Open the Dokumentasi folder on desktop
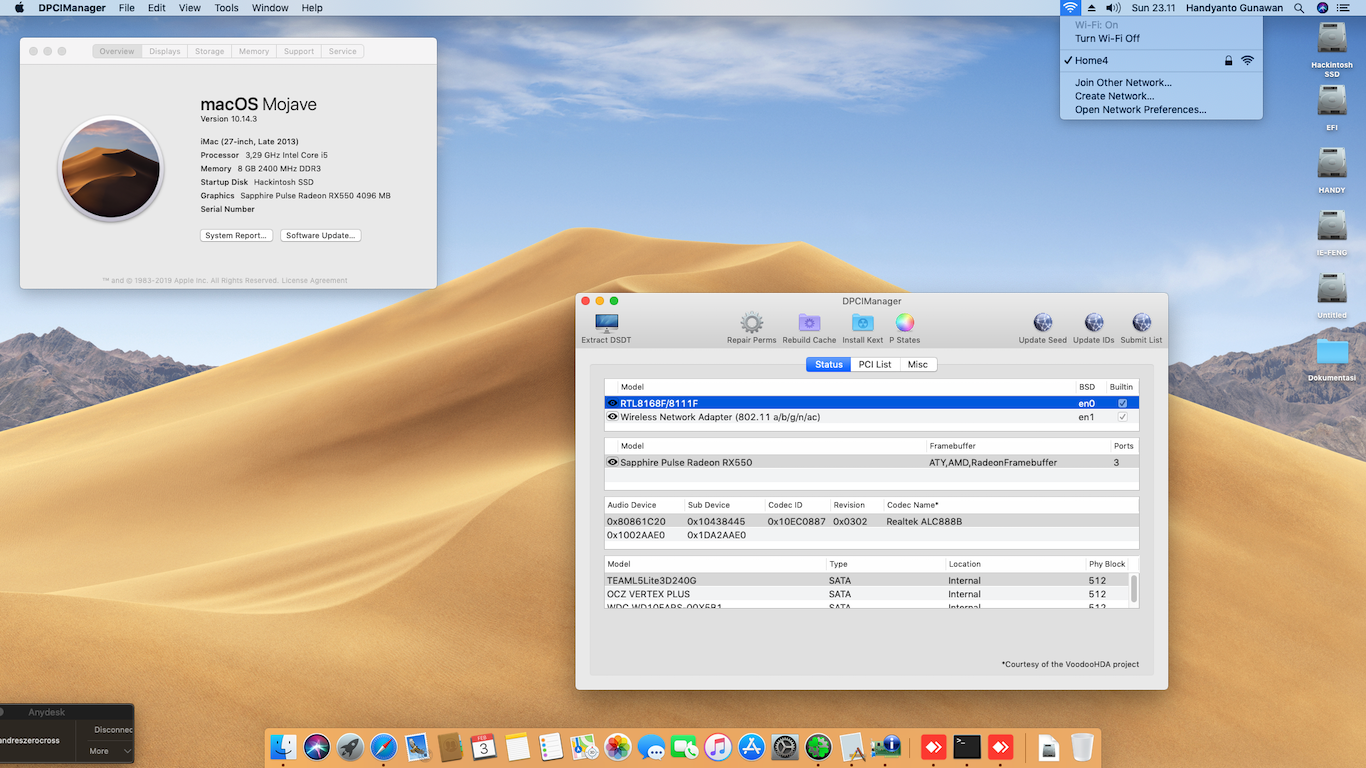This screenshot has height=768, width=1366. [x=1332, y=351]
